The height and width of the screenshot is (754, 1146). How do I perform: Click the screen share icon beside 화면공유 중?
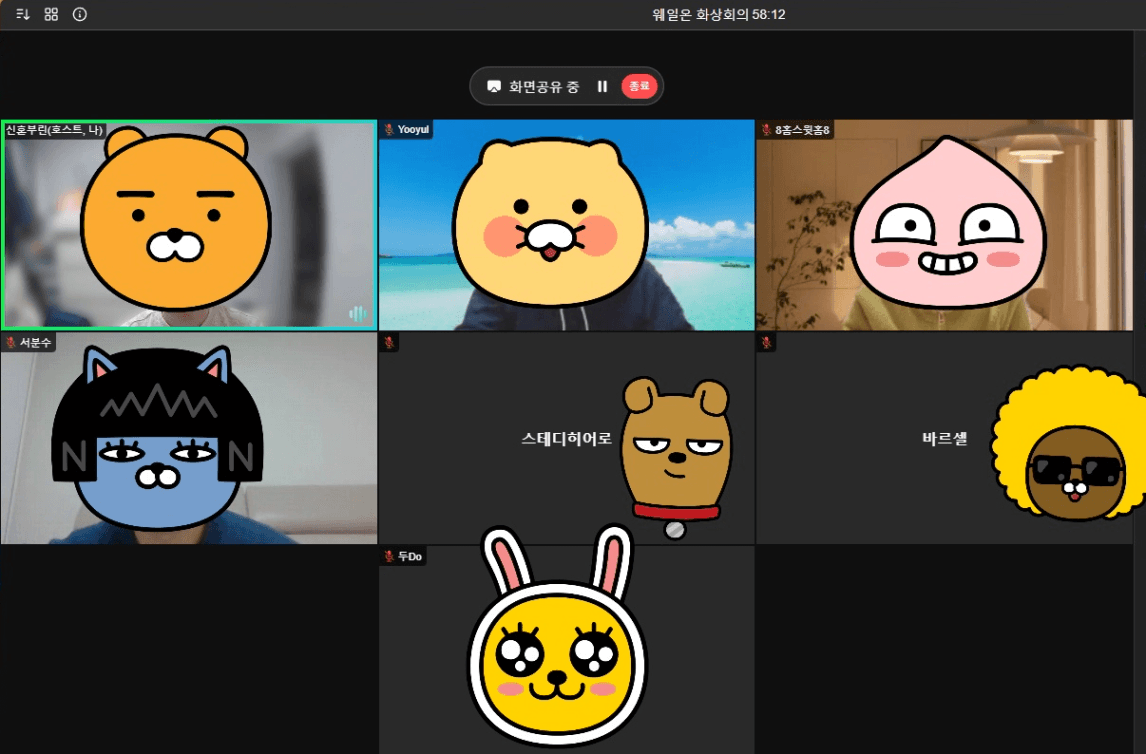pyautogui.click(x=493, y=87)
